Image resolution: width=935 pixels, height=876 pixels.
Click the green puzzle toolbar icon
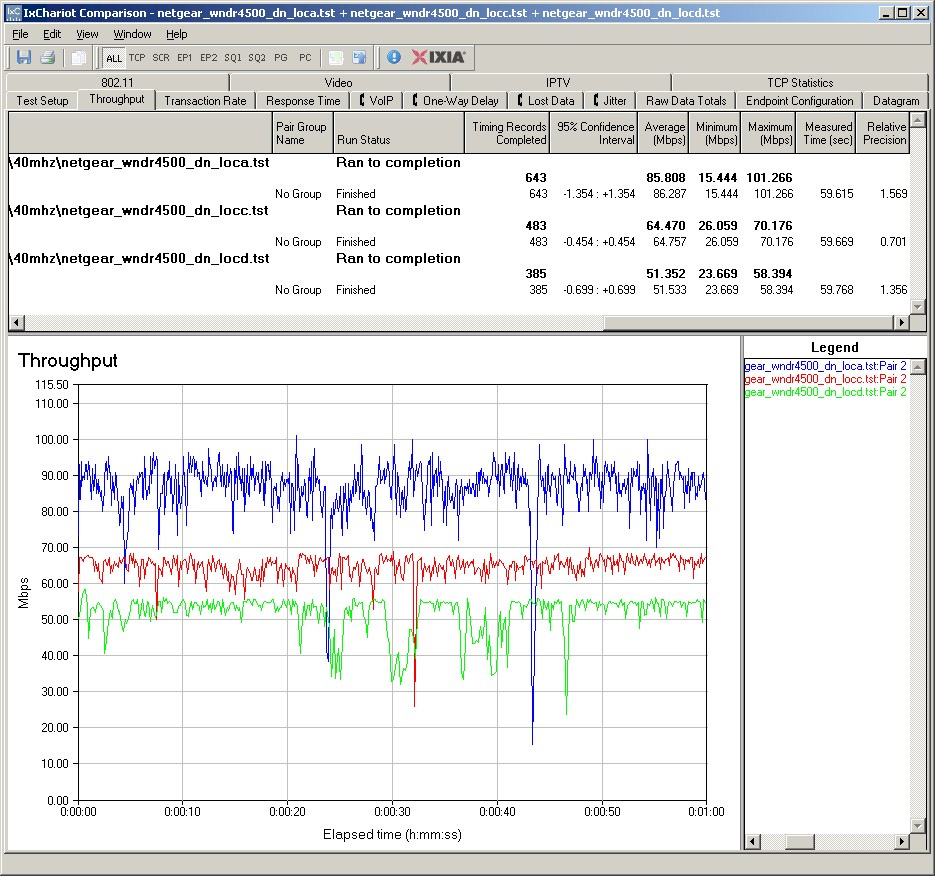pos(336,57)
